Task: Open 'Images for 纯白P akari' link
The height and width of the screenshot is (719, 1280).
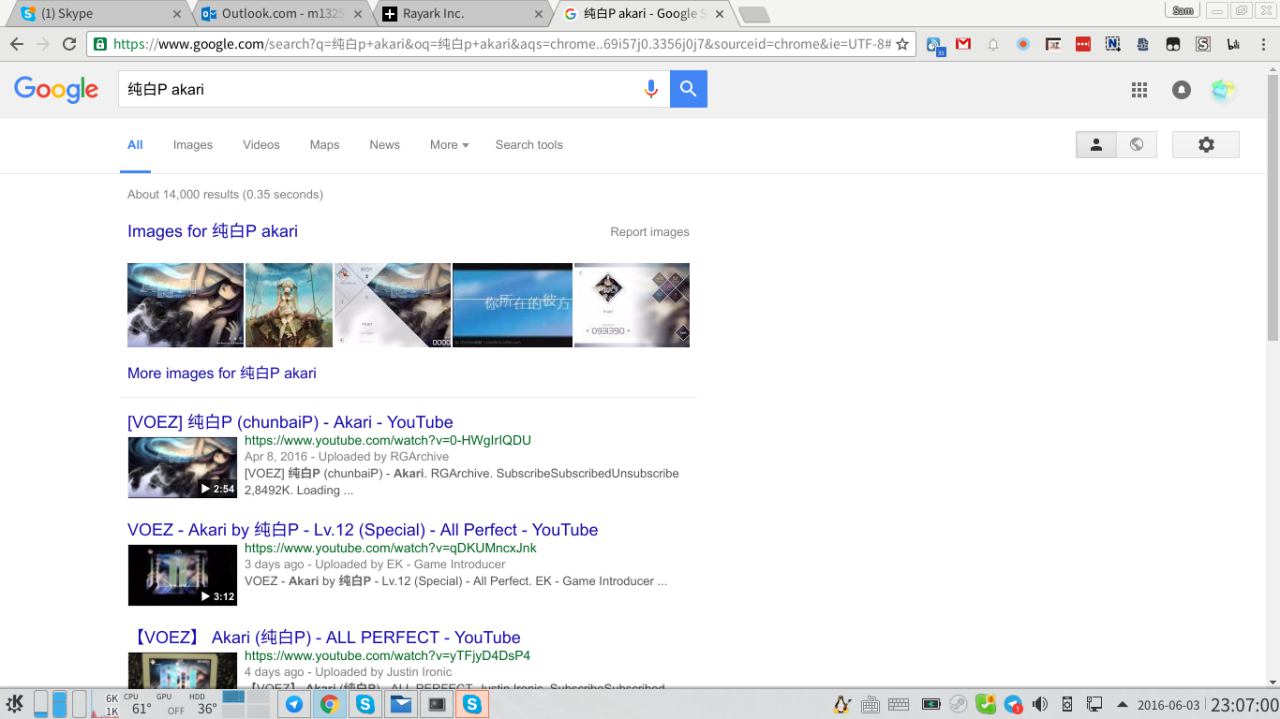Action: pos(212,231)
